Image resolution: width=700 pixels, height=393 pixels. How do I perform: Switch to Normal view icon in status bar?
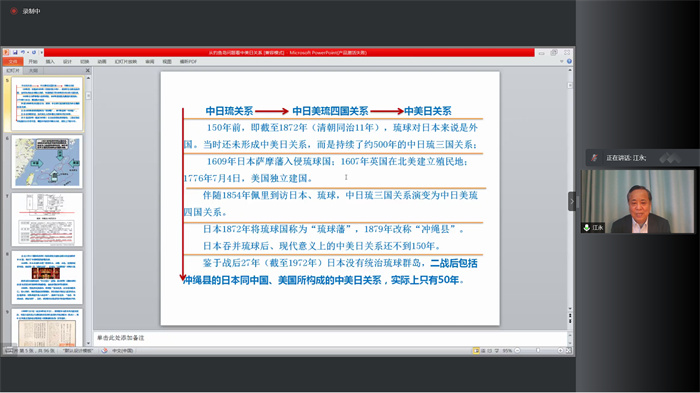click(476, 351)
